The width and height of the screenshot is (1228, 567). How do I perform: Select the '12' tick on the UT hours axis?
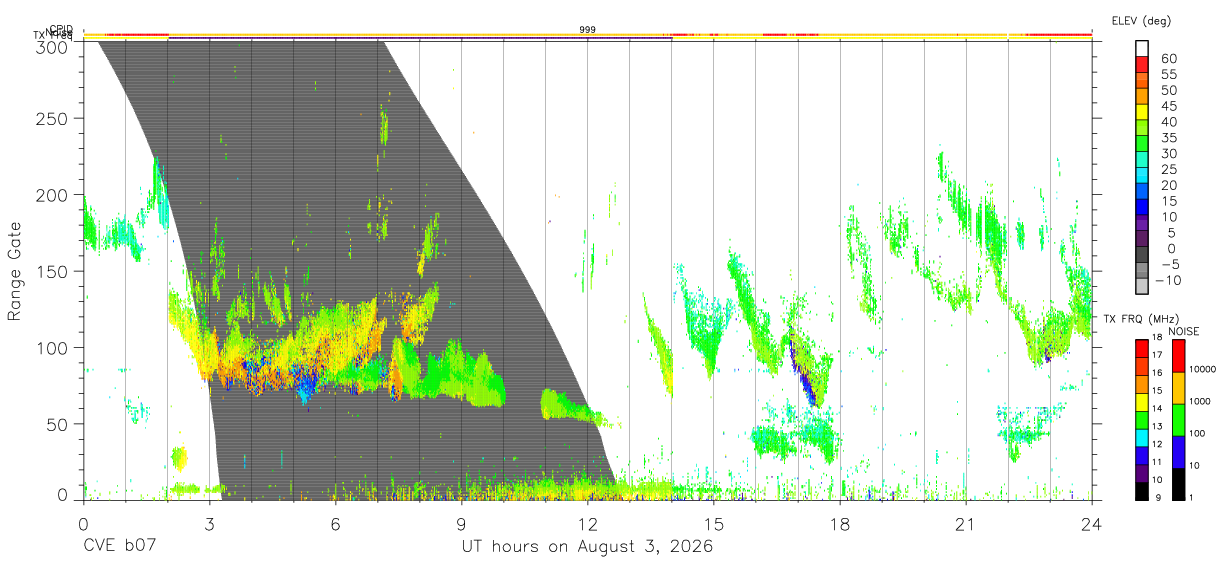[x=587, y=523]
